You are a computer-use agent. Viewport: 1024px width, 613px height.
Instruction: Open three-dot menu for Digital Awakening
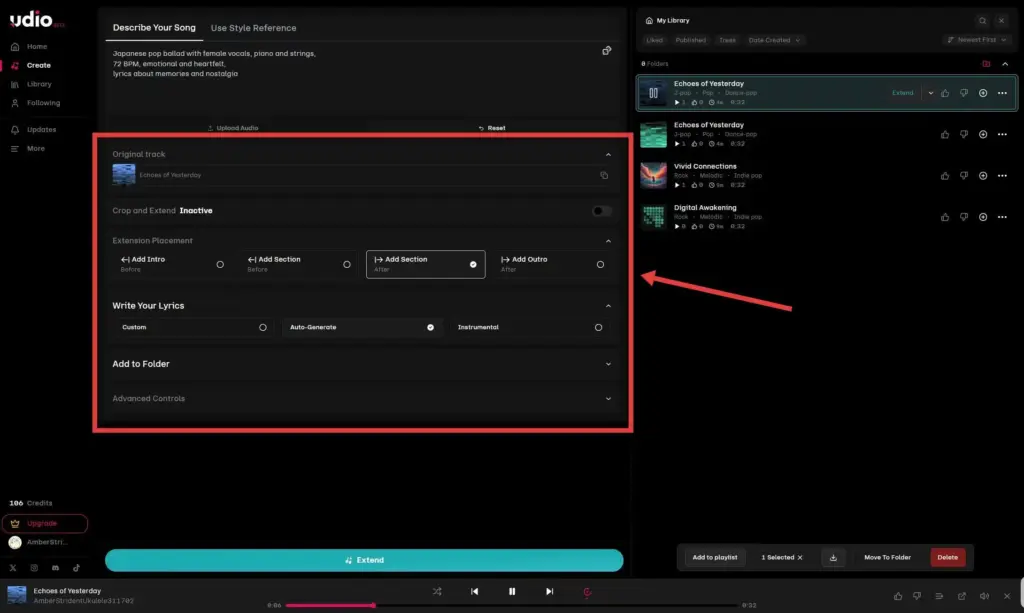pos(1002,217)
